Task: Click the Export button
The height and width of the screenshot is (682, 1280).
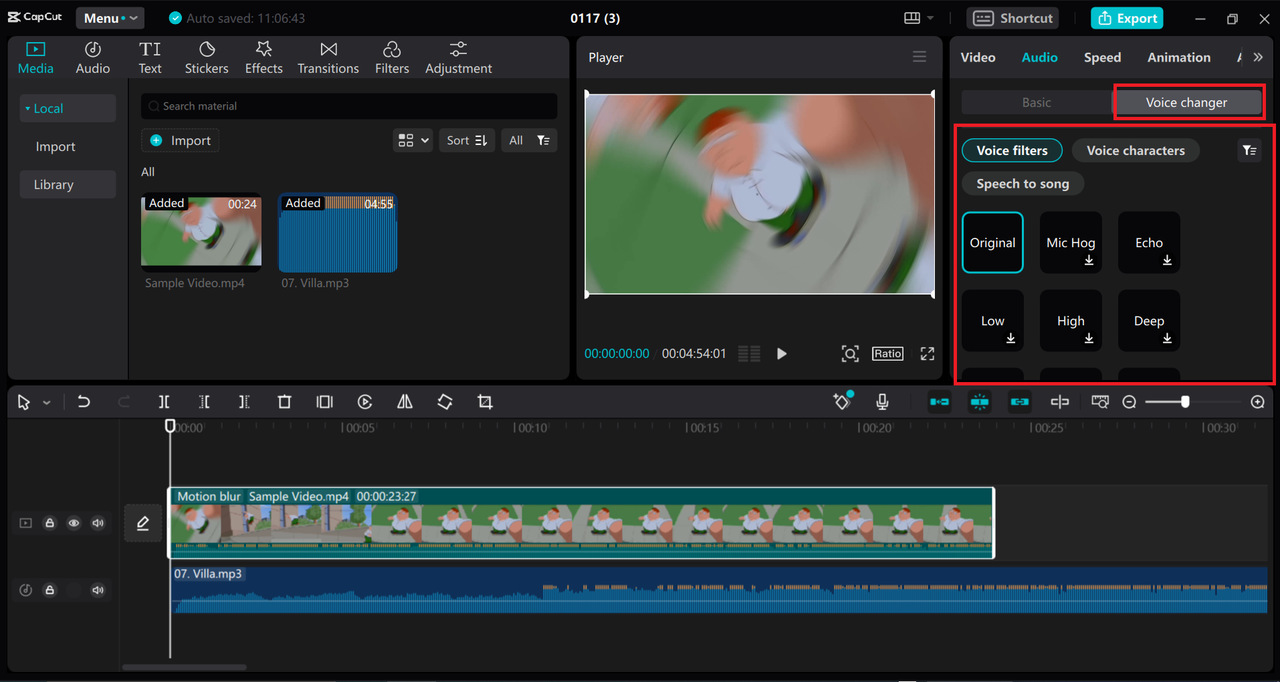Action: tap(1127, 18)
